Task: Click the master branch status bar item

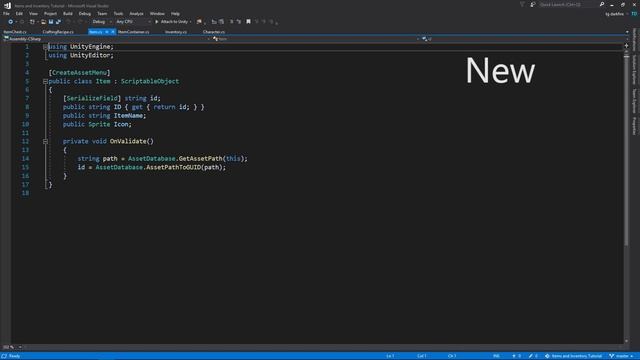Action: tap(621, 356)
